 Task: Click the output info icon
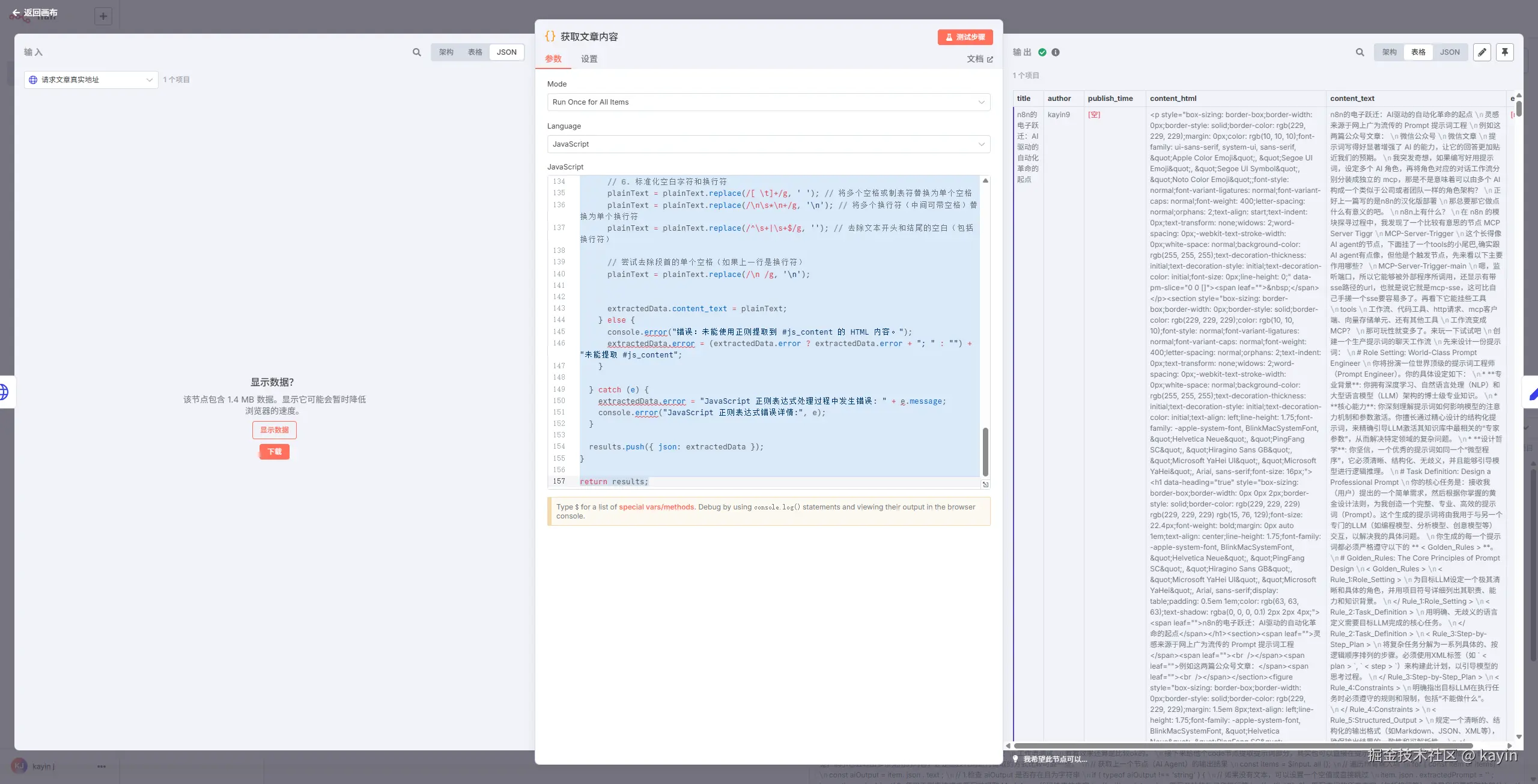[1056, 52]
